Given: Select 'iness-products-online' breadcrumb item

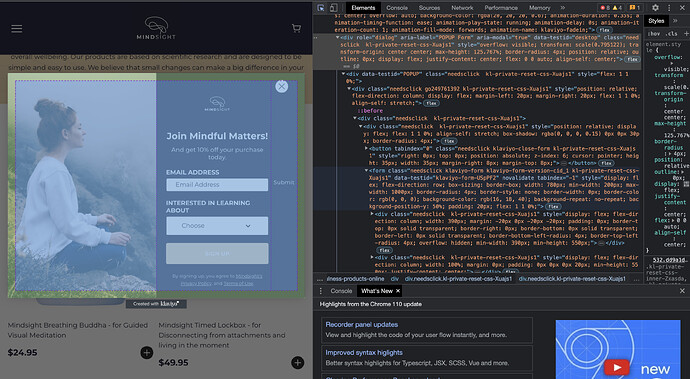Looking at the screenshot, I should coord(356,279).
